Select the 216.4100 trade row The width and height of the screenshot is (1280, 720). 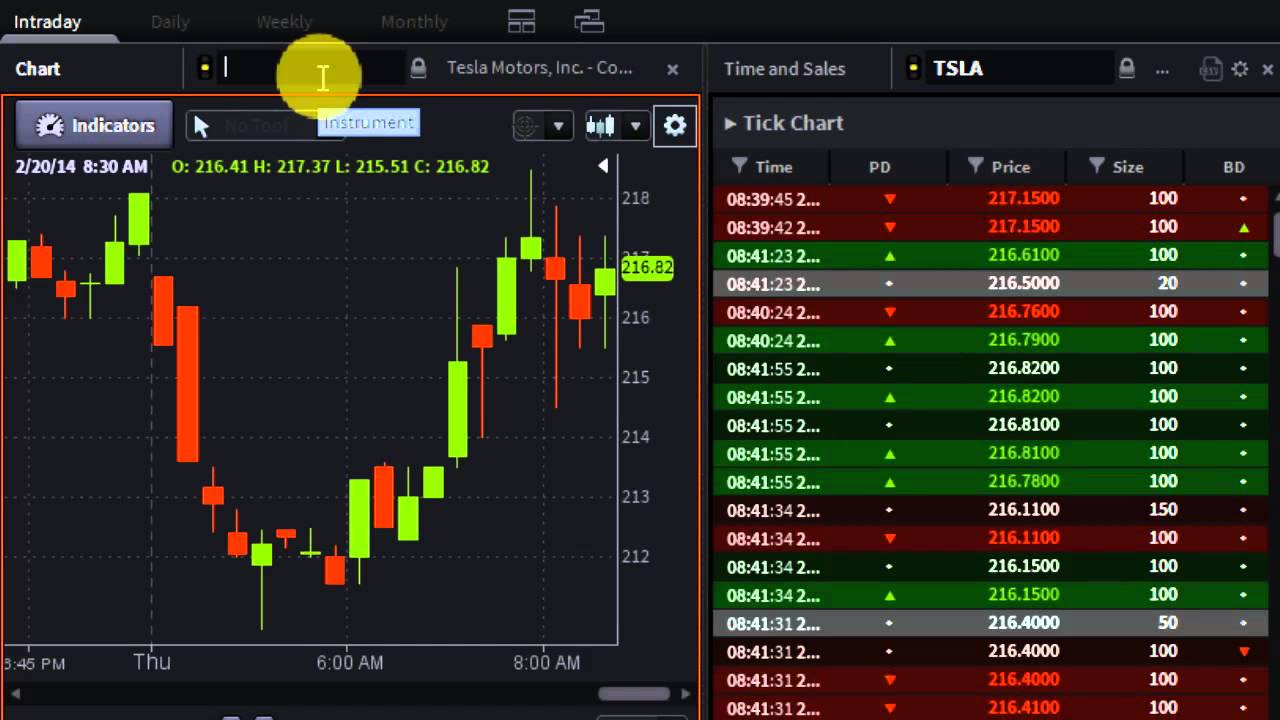(x=990, y=708)
